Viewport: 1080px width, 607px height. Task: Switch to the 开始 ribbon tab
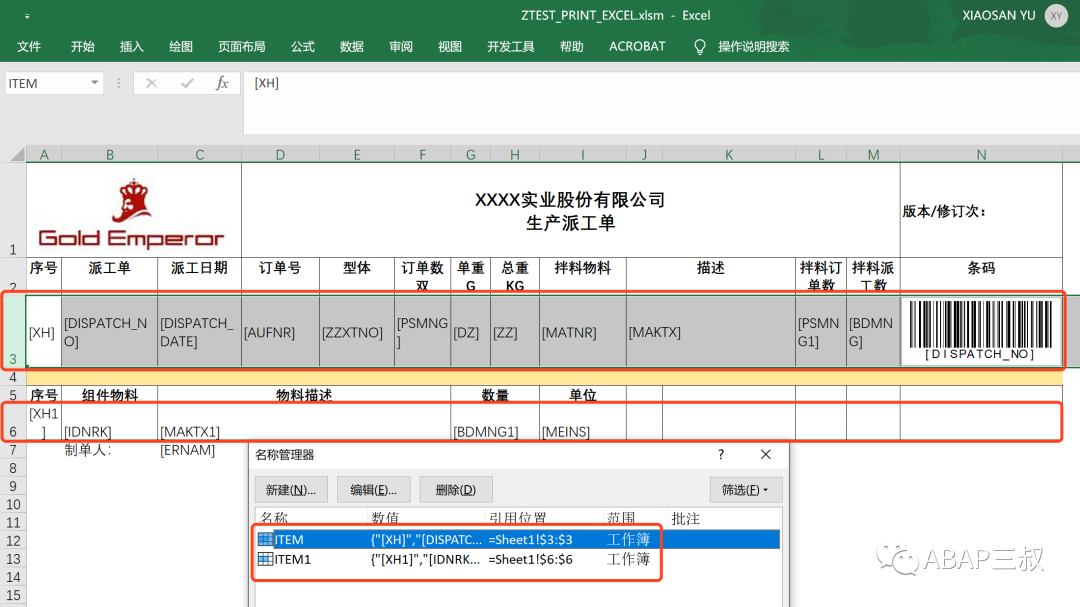(83, 47)
